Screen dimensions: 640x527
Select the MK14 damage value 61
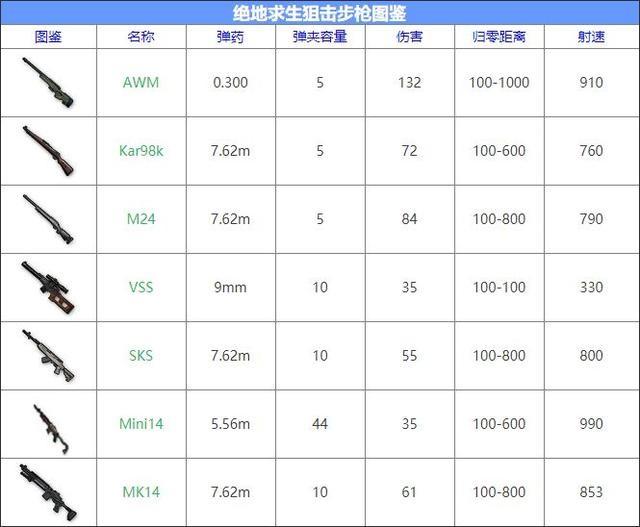point(409,491)
